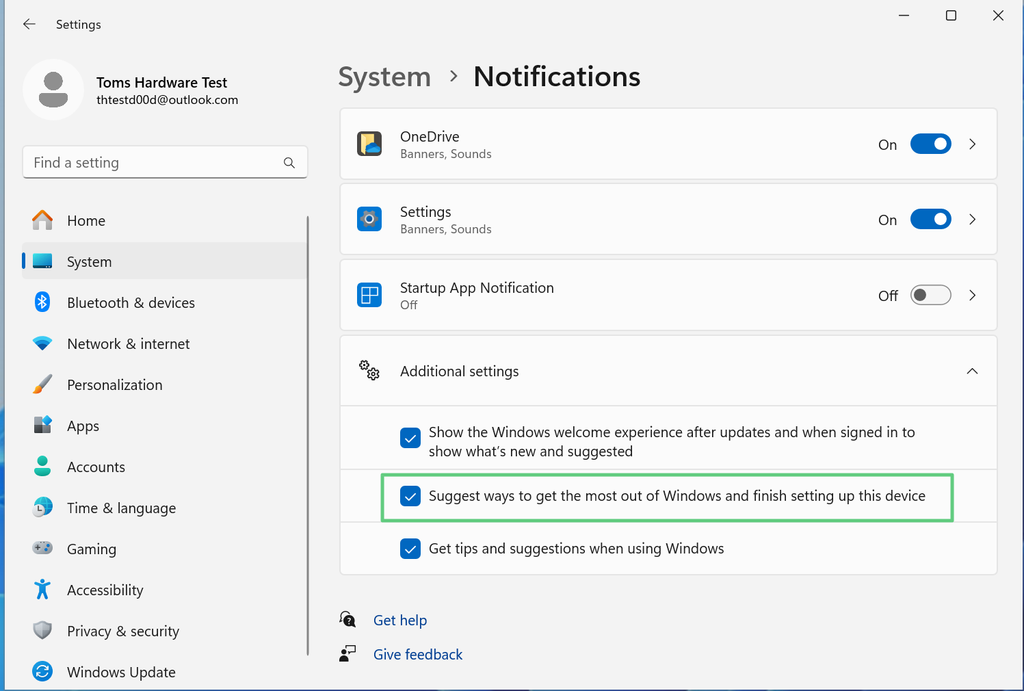Screen dimensions: 1024x691
Task: Click the Additional settings gear icon
Action: tap(369, 370)
